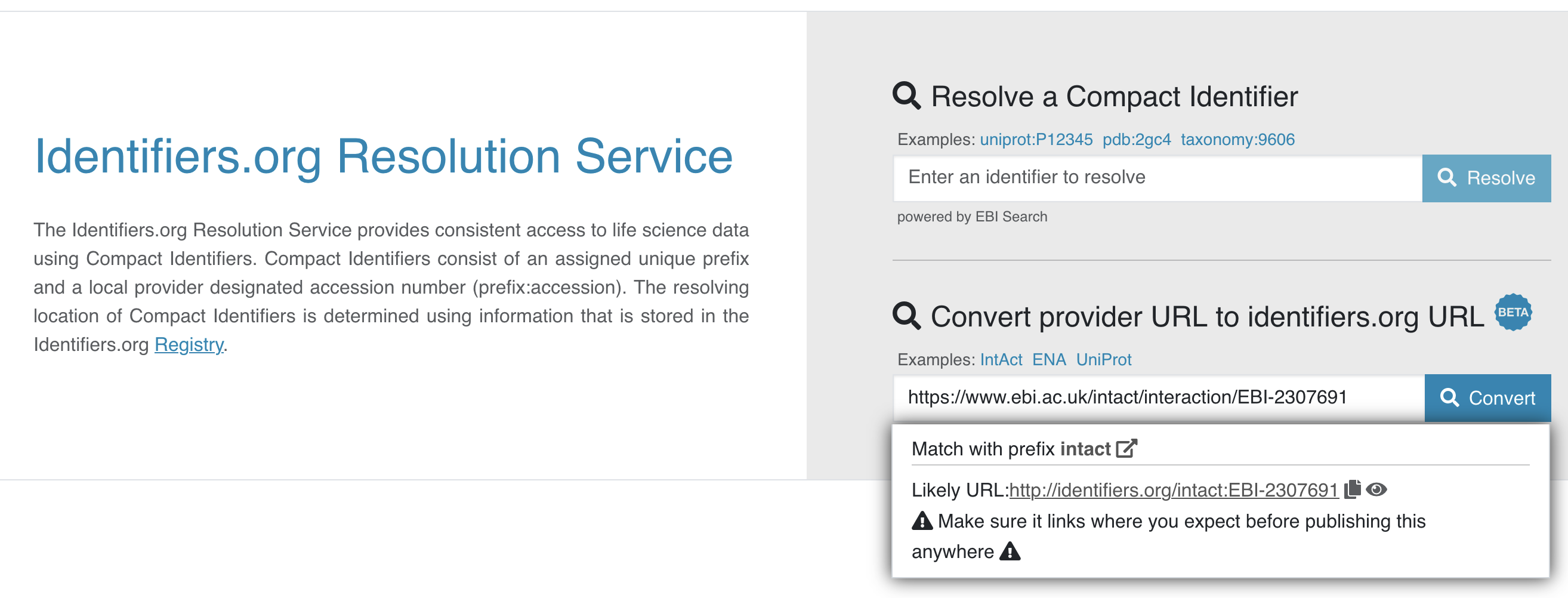Click the provider URL input field
This screenshot has width=1568, height=598.
coord(1158,397)
